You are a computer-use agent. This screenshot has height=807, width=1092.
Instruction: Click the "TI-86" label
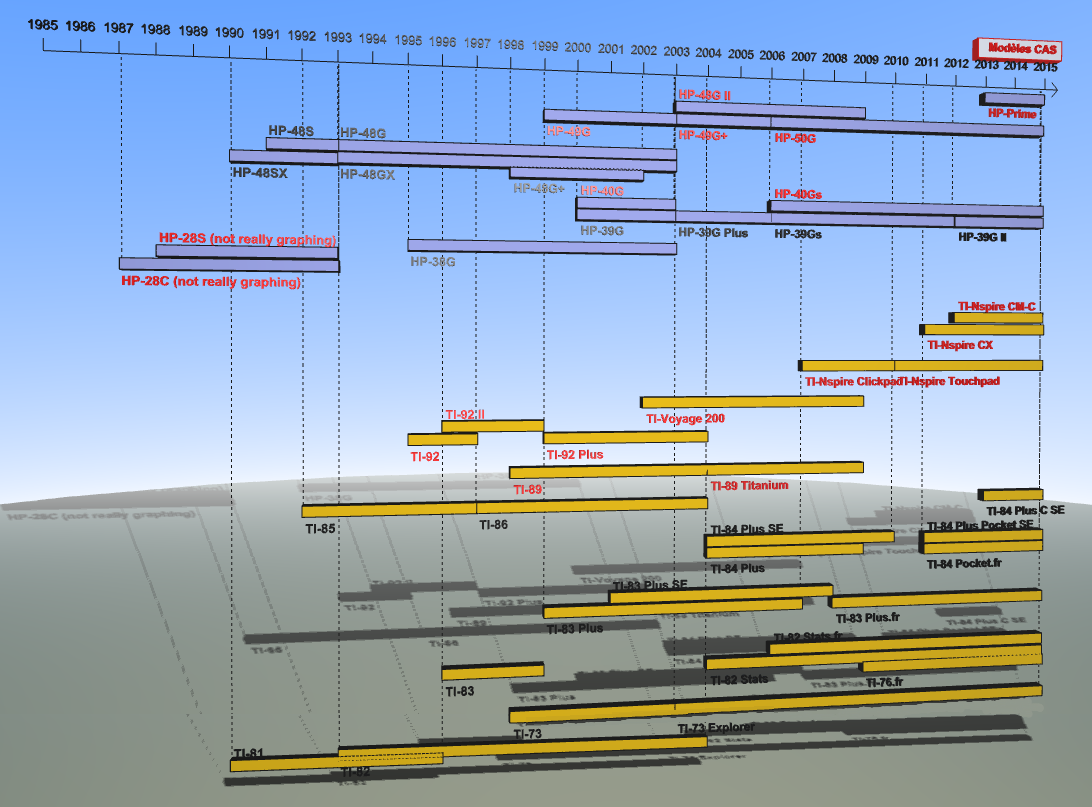click(x=493, y=524)
